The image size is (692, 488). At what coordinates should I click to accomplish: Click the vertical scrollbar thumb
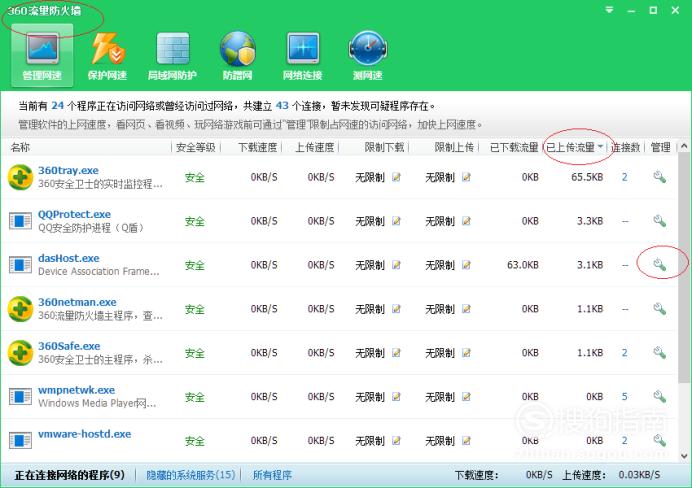(684, 268)
